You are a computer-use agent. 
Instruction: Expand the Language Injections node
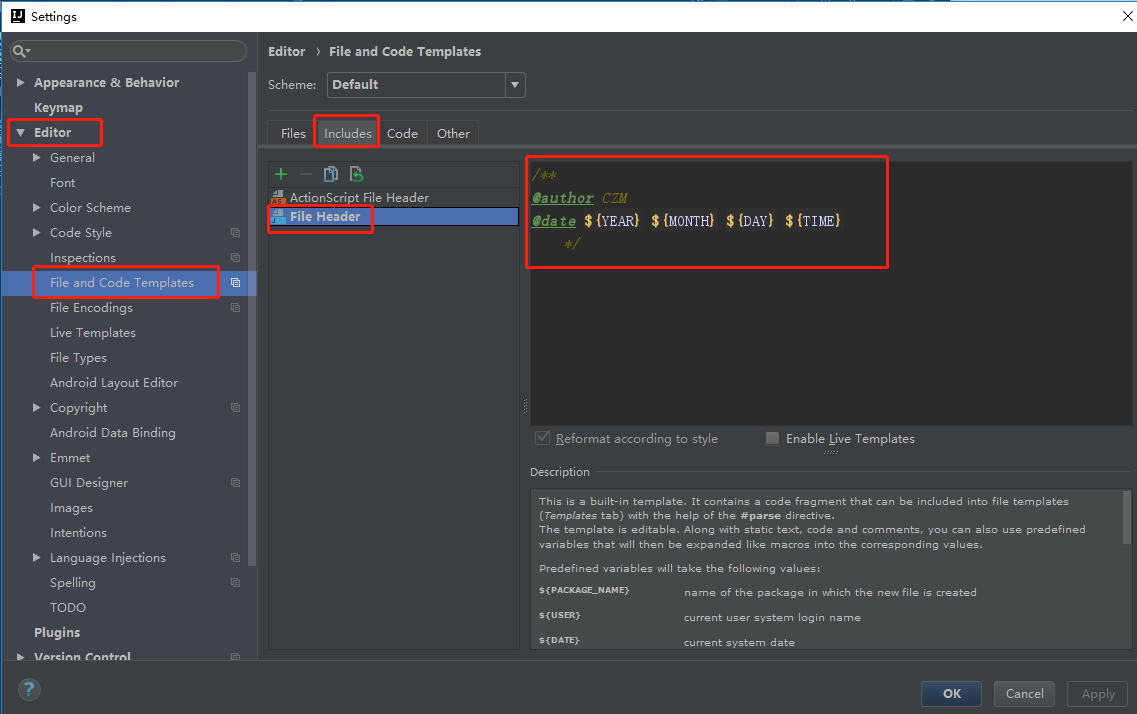click(x=36, y=557)
